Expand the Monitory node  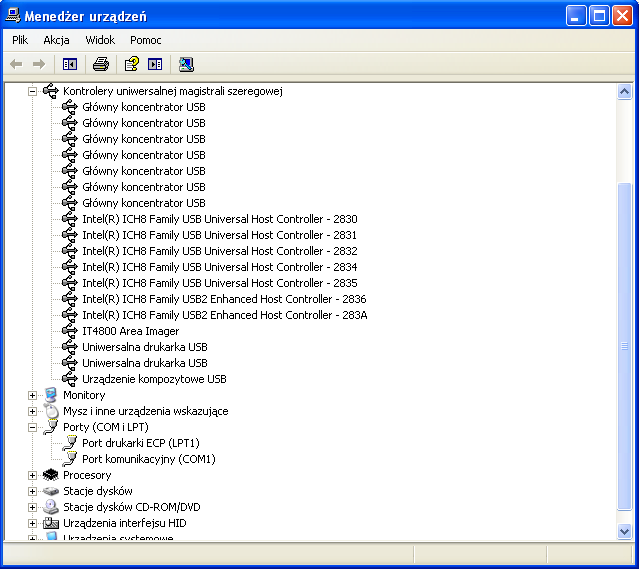click(32, 395)
